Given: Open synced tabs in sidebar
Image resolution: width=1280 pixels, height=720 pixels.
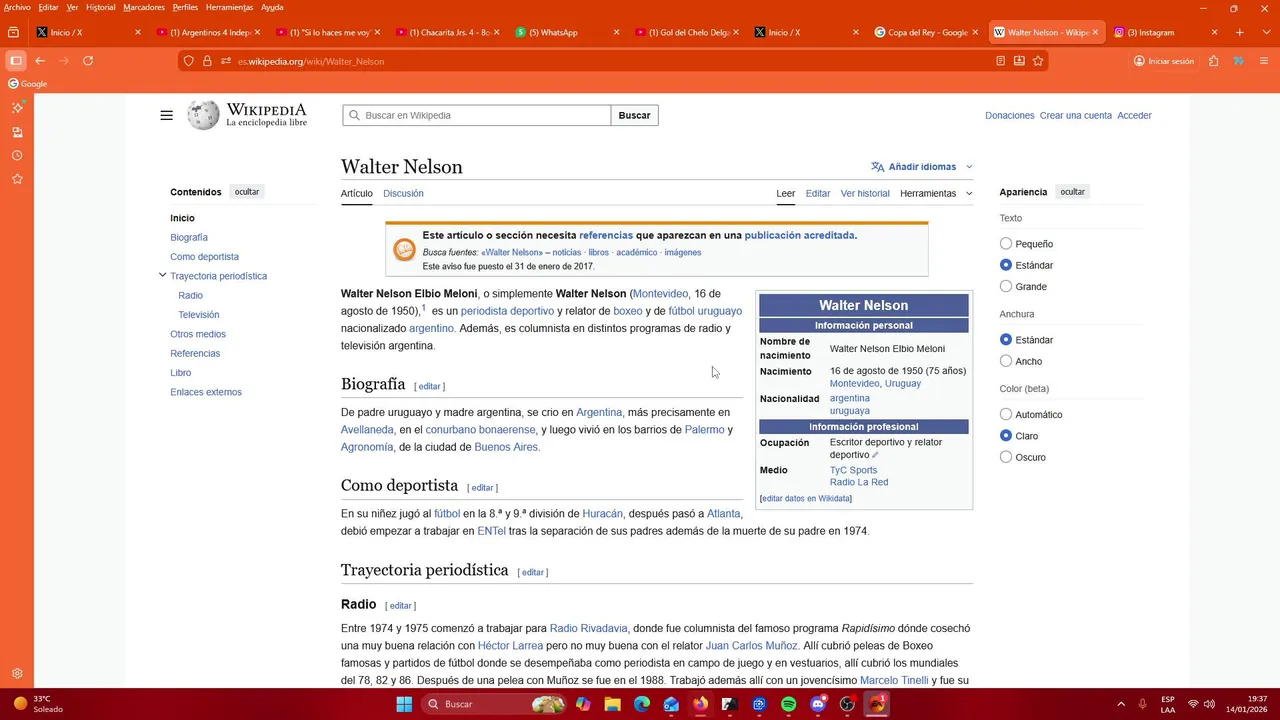Looking at the screenshot, I should point(17,132).
